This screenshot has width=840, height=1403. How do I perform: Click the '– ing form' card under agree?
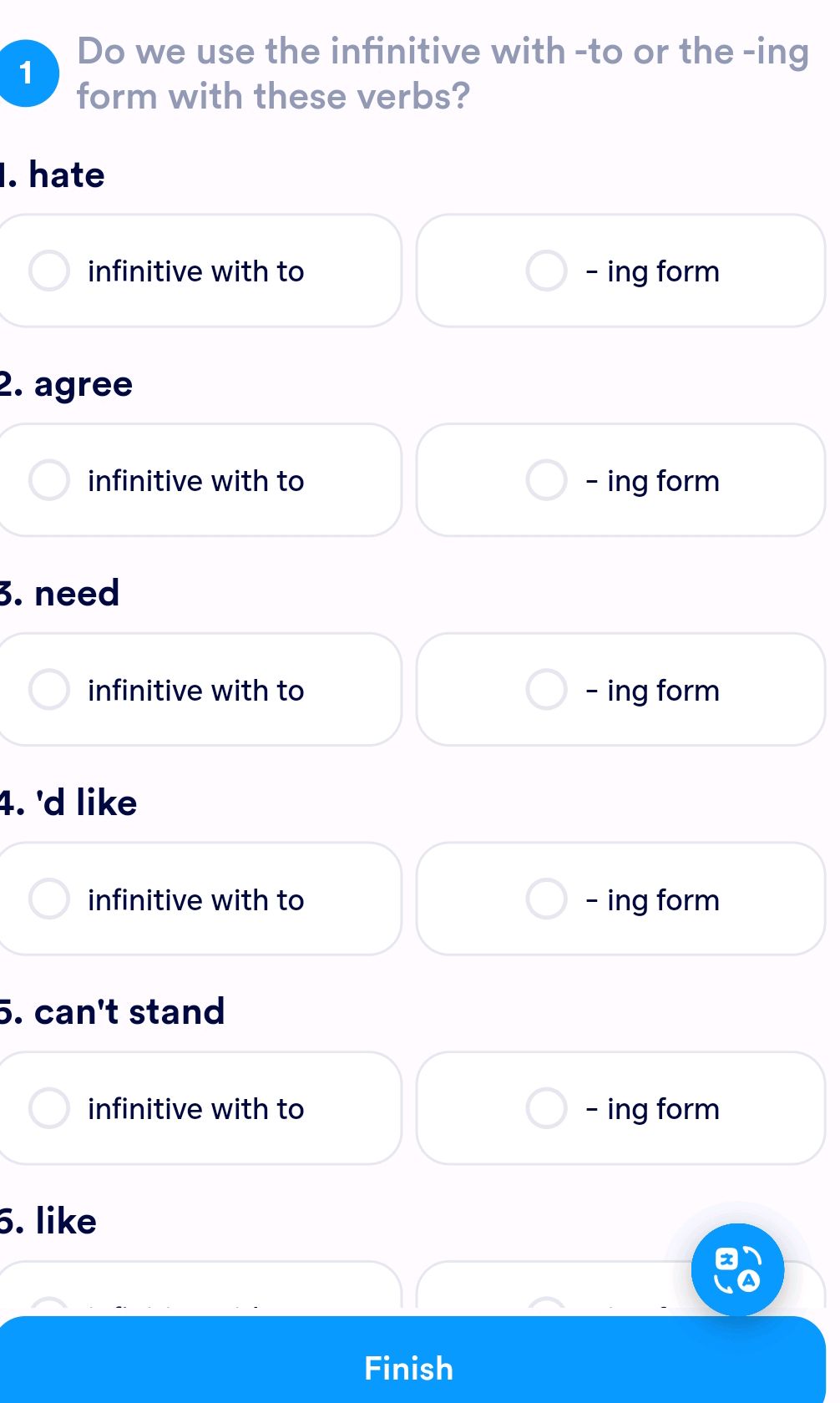[x=622, y=480]
